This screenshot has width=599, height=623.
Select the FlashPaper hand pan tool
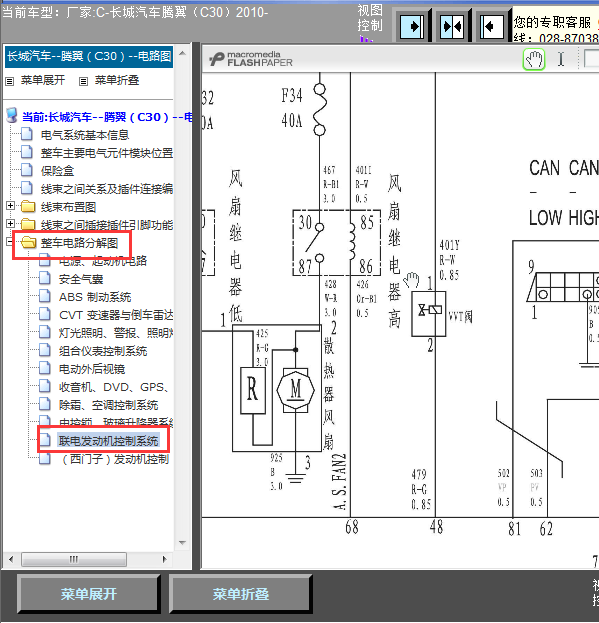[x=533, y=60]
